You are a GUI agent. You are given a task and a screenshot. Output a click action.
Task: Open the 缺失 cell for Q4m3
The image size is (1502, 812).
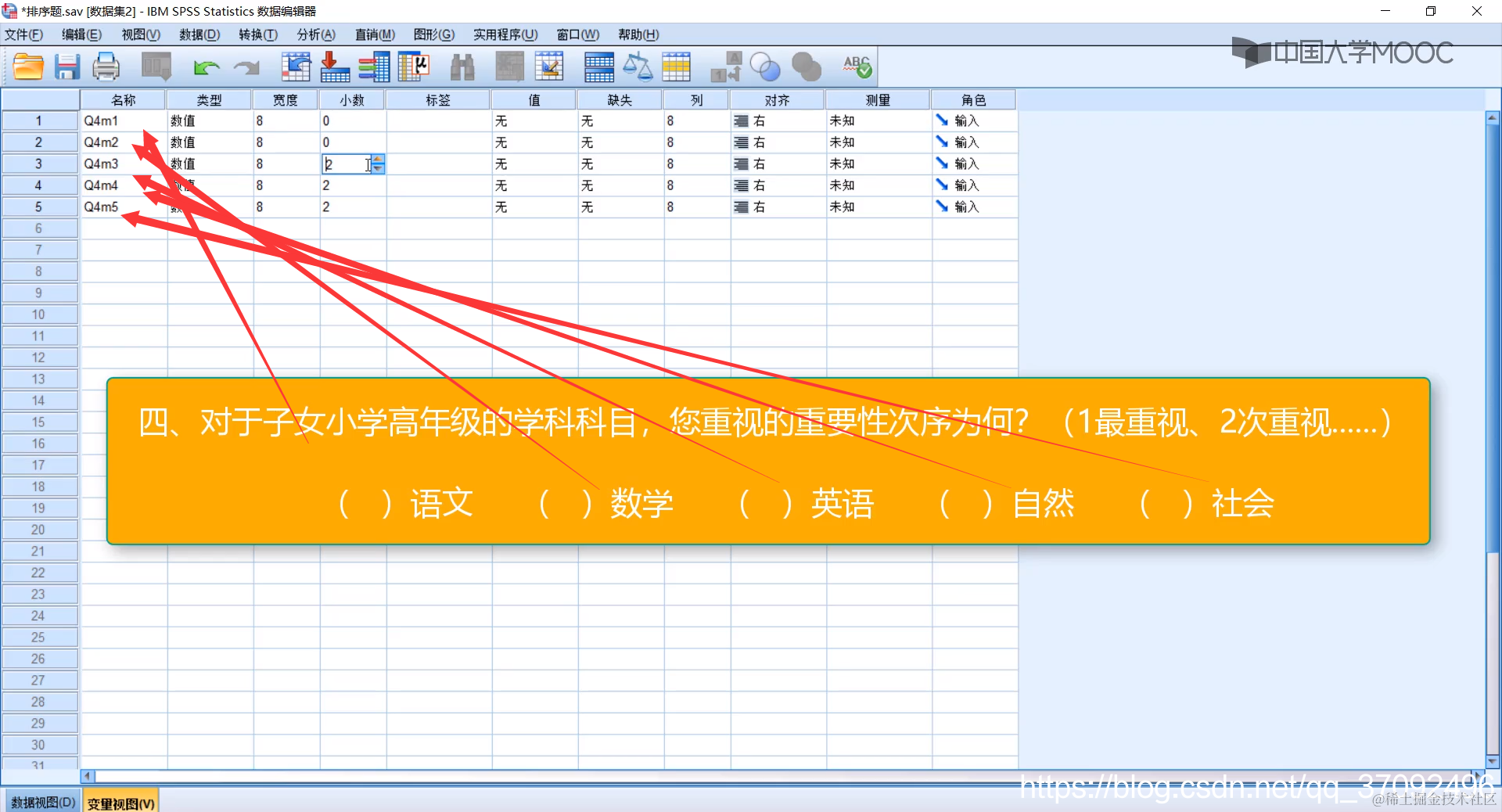pyautogui.click(x=620, y=164)
